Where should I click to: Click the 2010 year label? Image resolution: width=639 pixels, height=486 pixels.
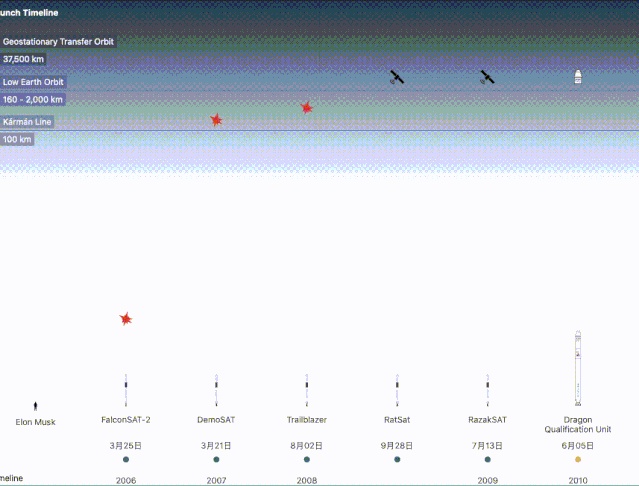(x=578, y=480)
